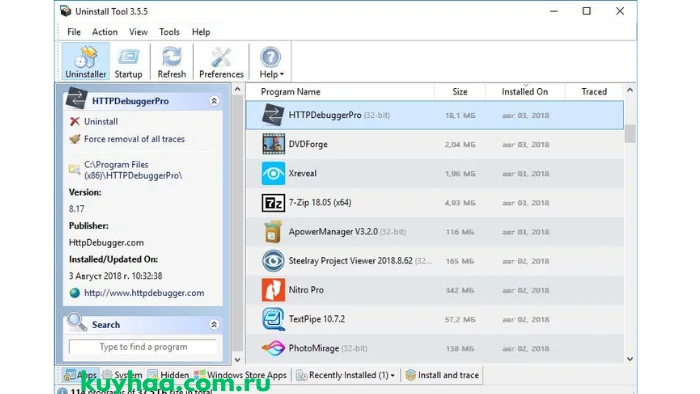Click the PhotoMirage icon
The width and height of the screenshot is (700, 394).
click(x=273, y=348)
